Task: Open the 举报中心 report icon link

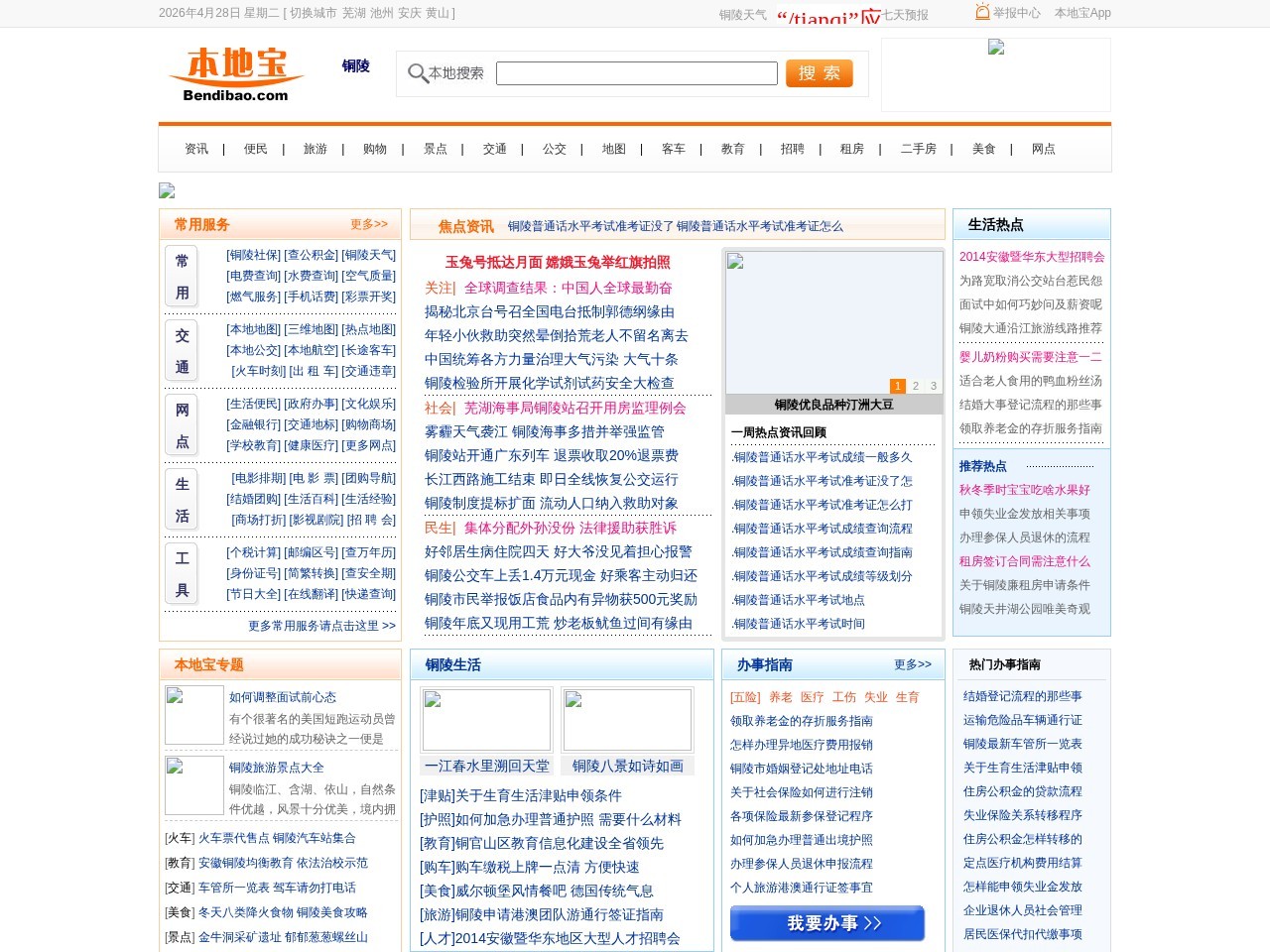Action: (x=1008, y=13)
